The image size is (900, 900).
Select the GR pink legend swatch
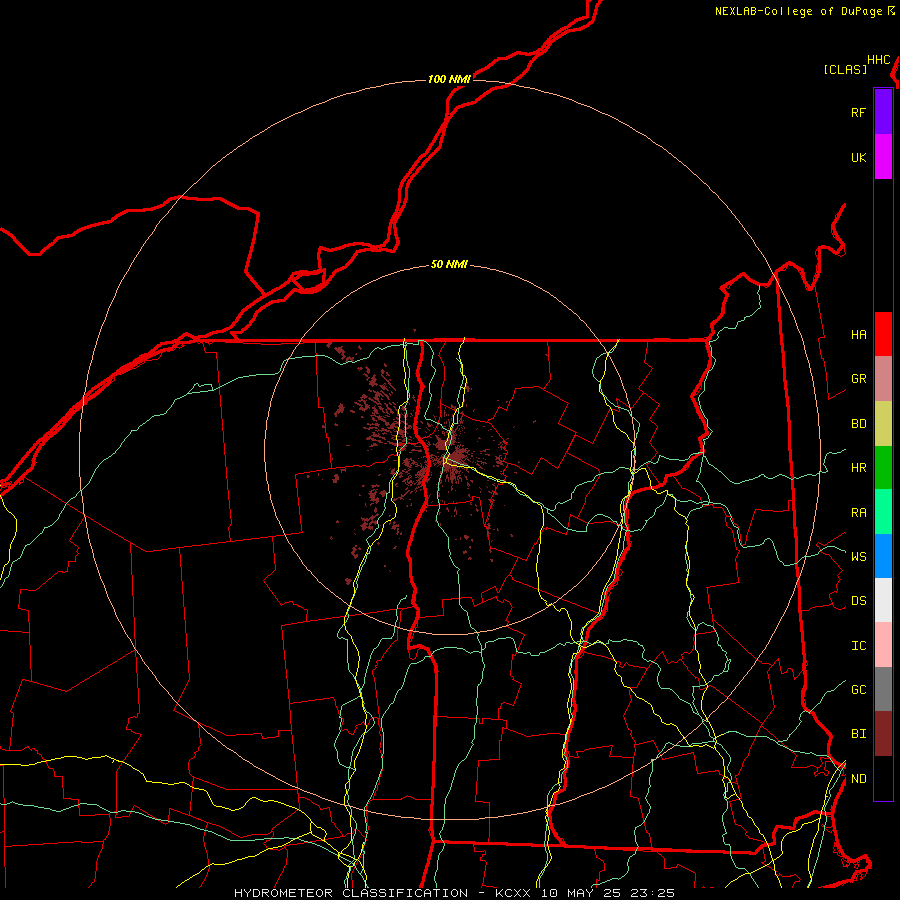883,379
